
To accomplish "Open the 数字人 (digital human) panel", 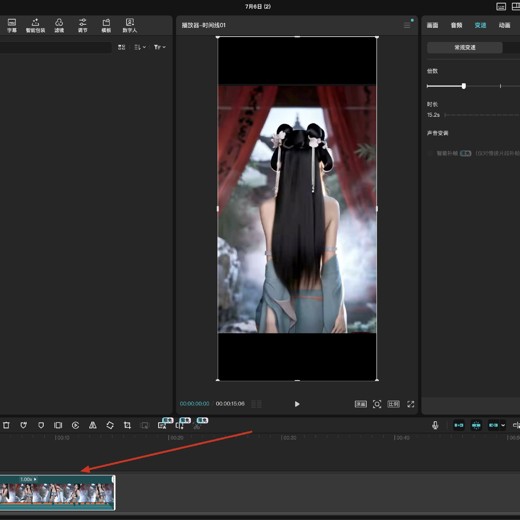I will 130,26.
